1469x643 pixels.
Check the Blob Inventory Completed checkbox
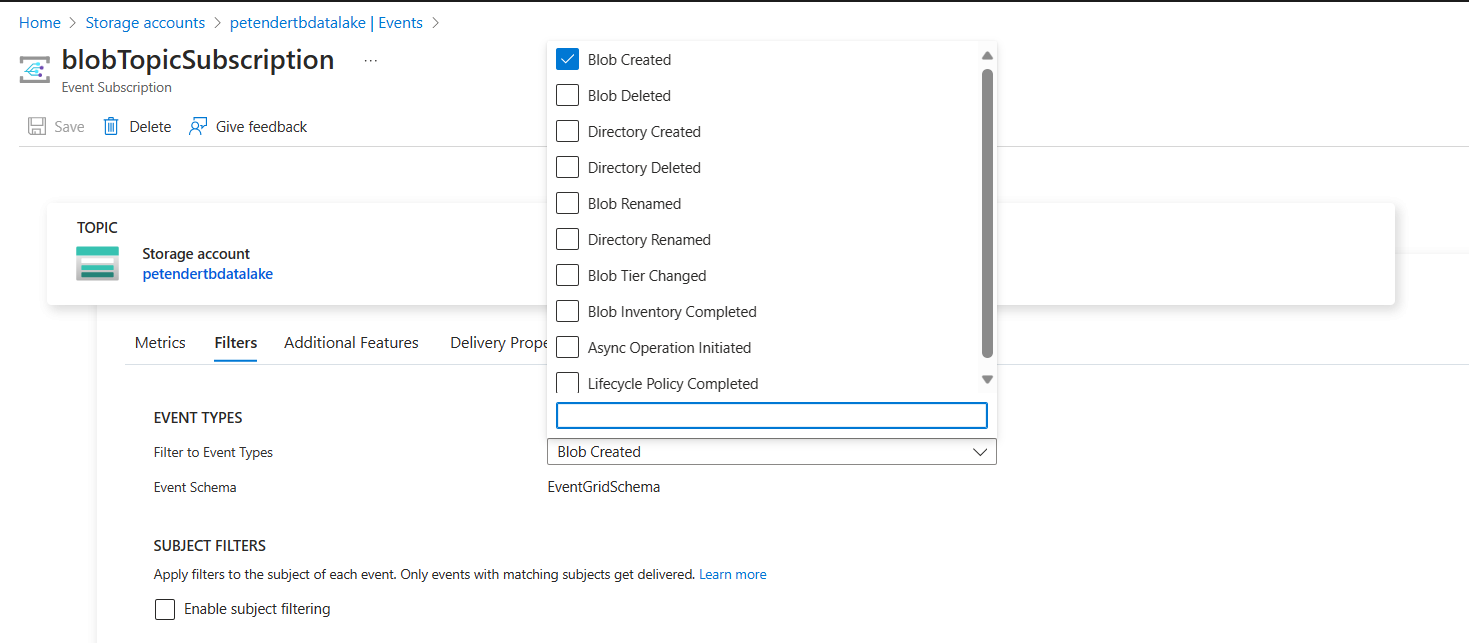(x=567, y=311)
